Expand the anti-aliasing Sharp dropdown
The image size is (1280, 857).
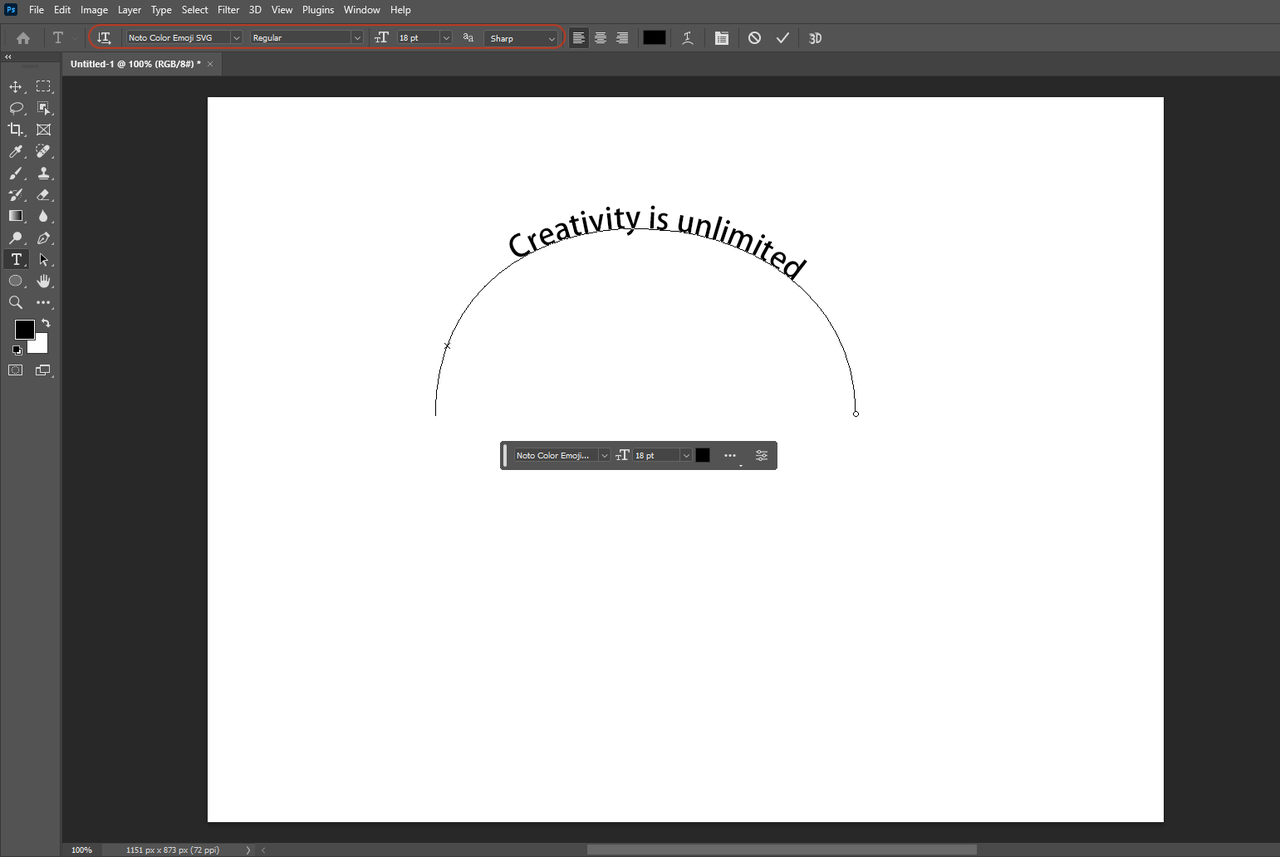pos(553,37)
